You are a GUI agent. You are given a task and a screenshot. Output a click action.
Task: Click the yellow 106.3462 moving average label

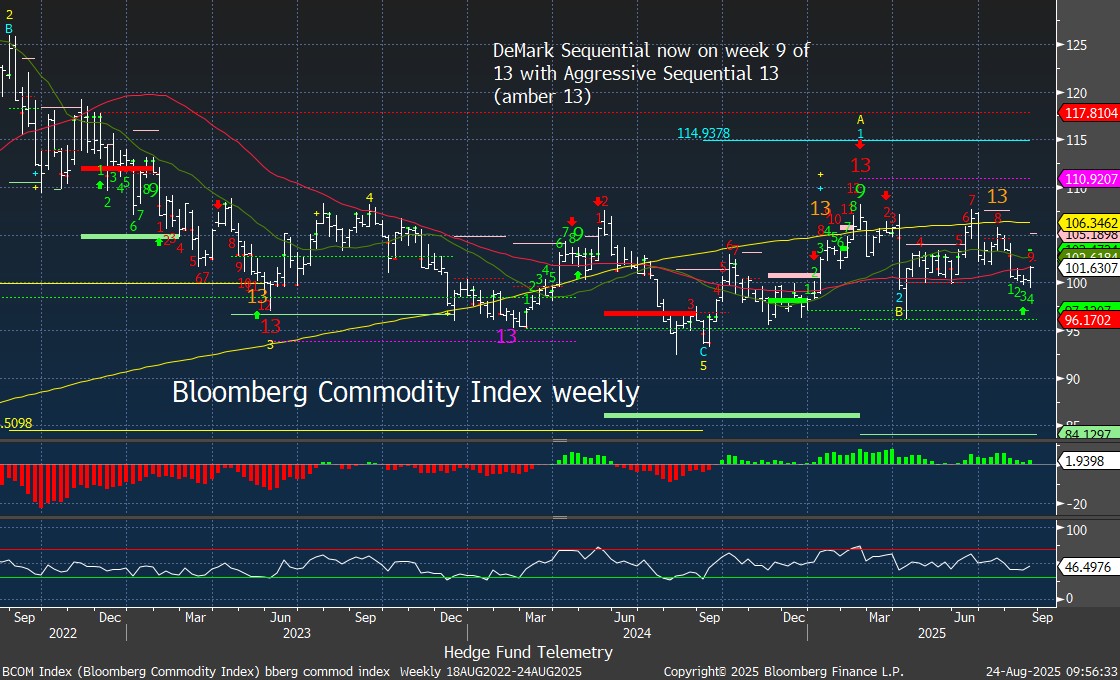[x=1088, y=221]
